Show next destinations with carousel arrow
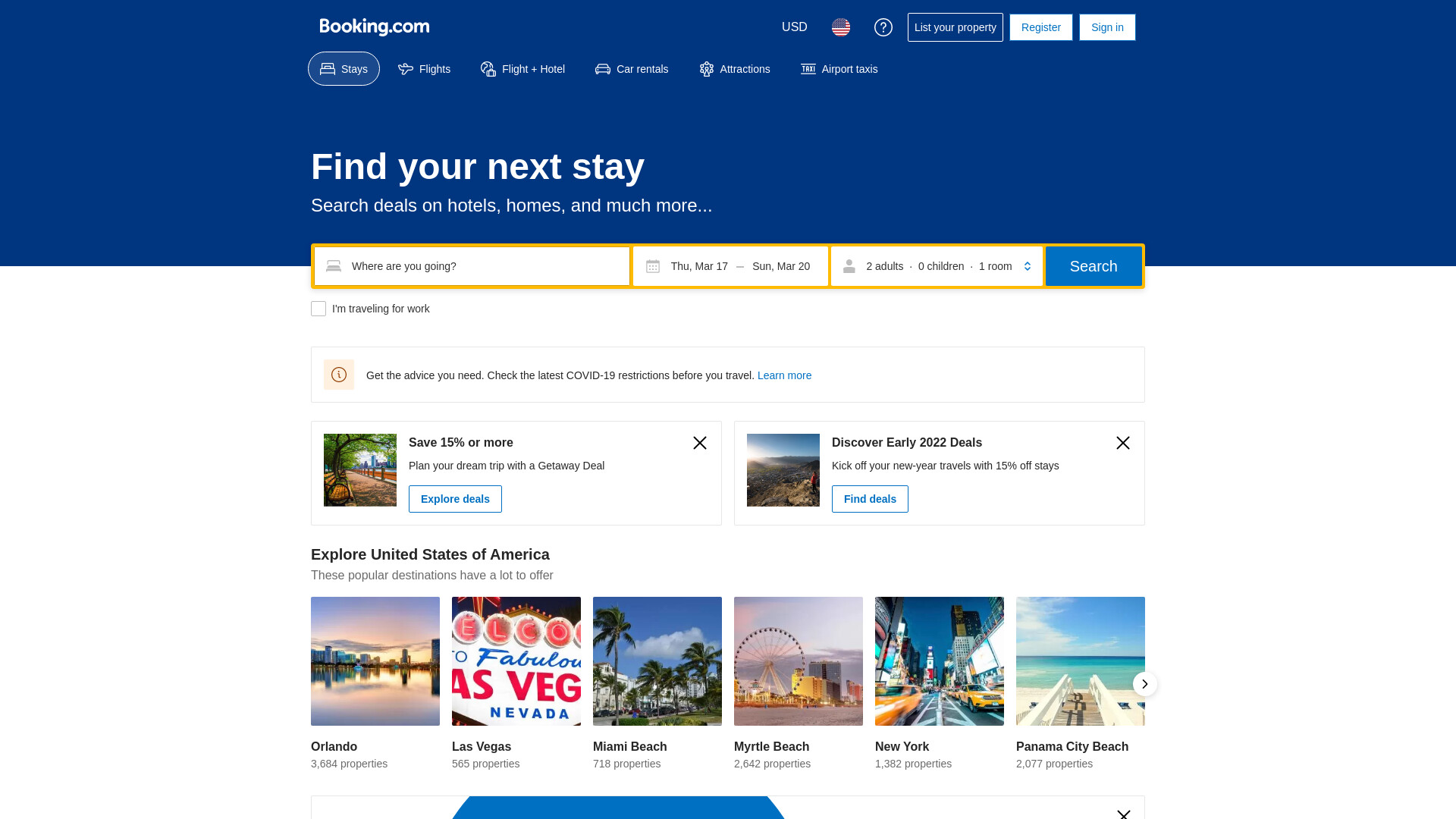Image resolution: width=1456 pixels, height=819 pixels. pyautogui.click(x=1145, y=684)
